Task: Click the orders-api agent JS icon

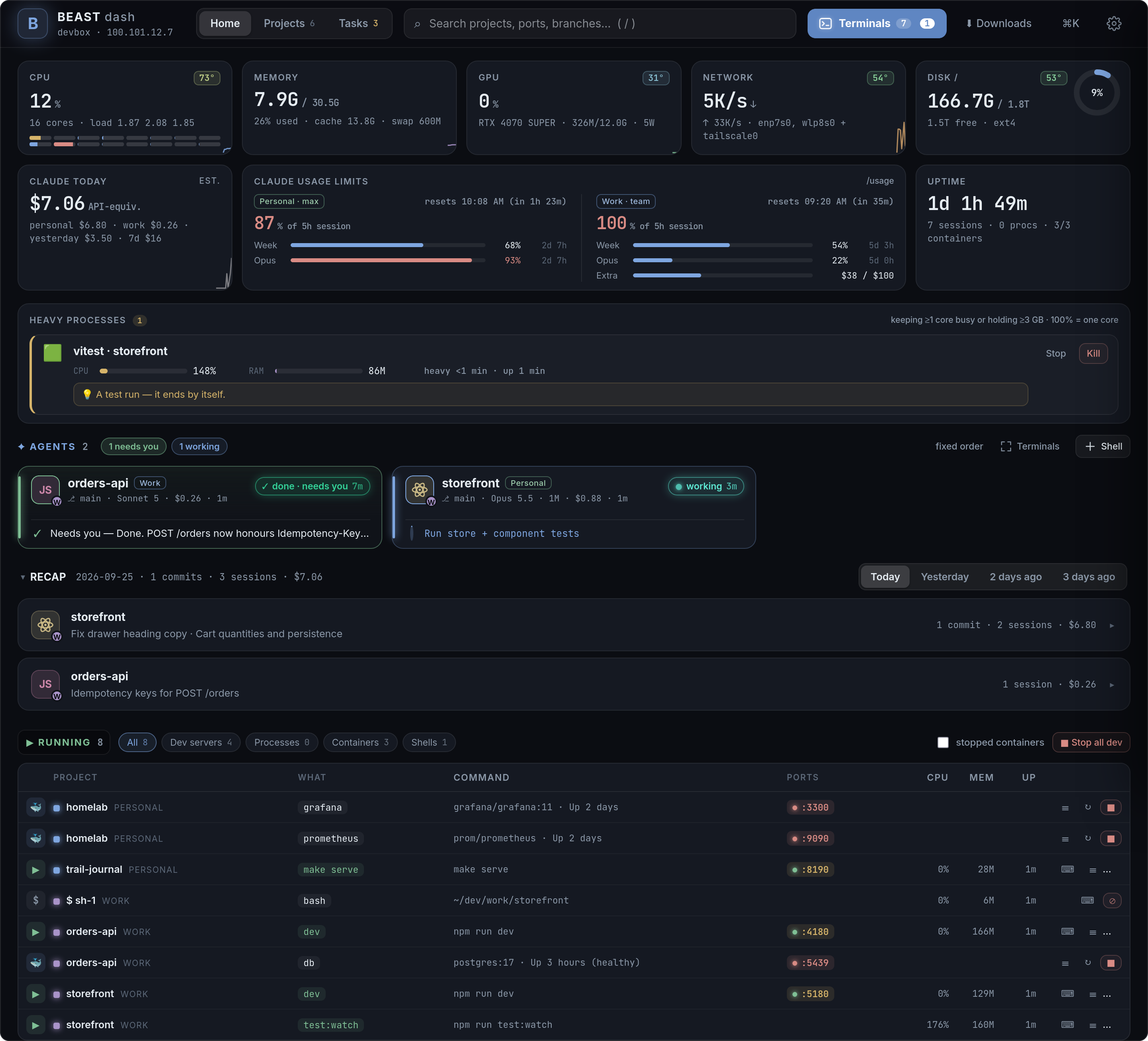Action: [45, 489]
